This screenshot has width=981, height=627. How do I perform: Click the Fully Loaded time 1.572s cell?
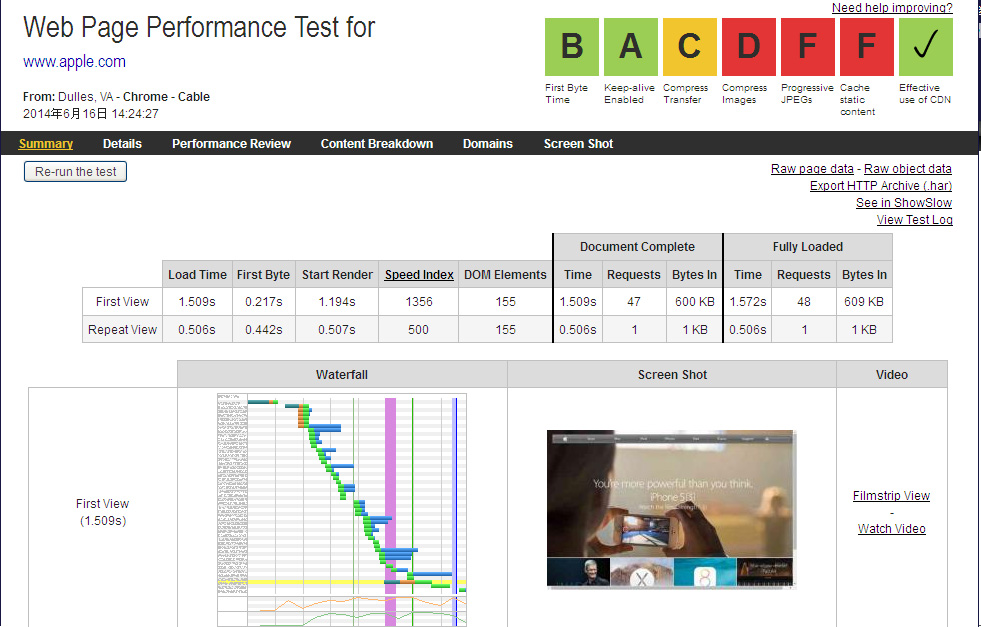(x=748, y=302)
